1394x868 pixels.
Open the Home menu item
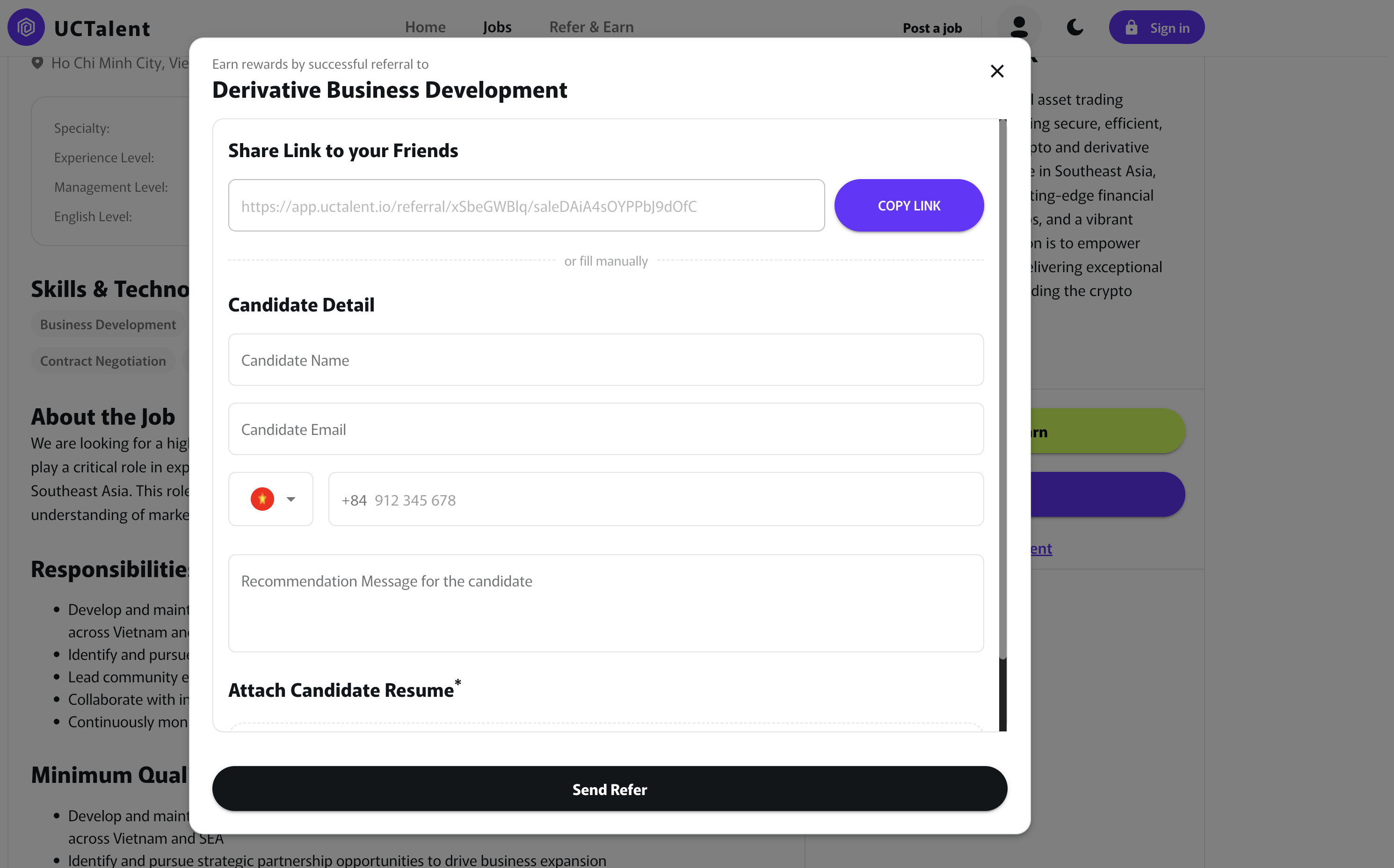[425, 27]
